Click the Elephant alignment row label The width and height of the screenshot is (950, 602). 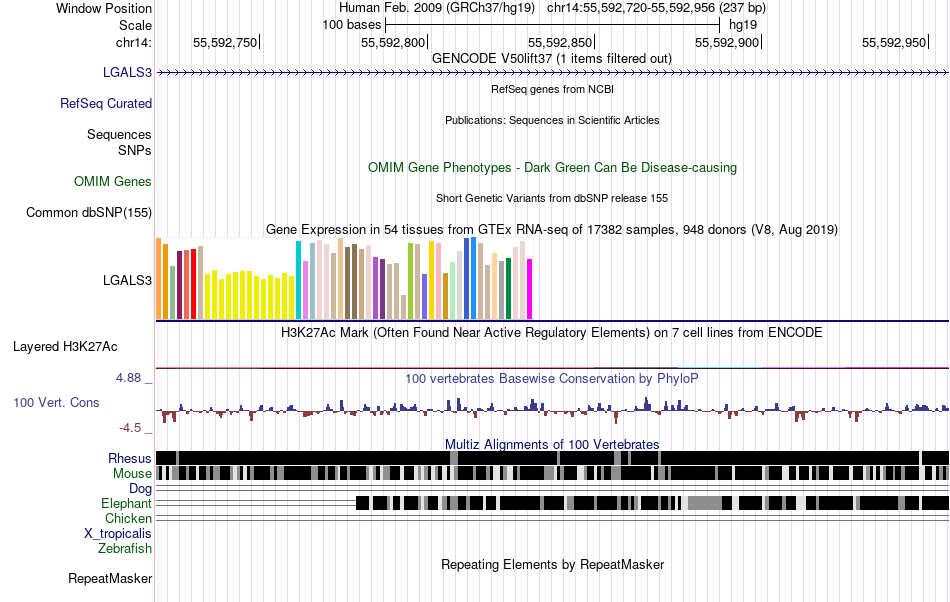pyautogui.click(x=127, y=504)
